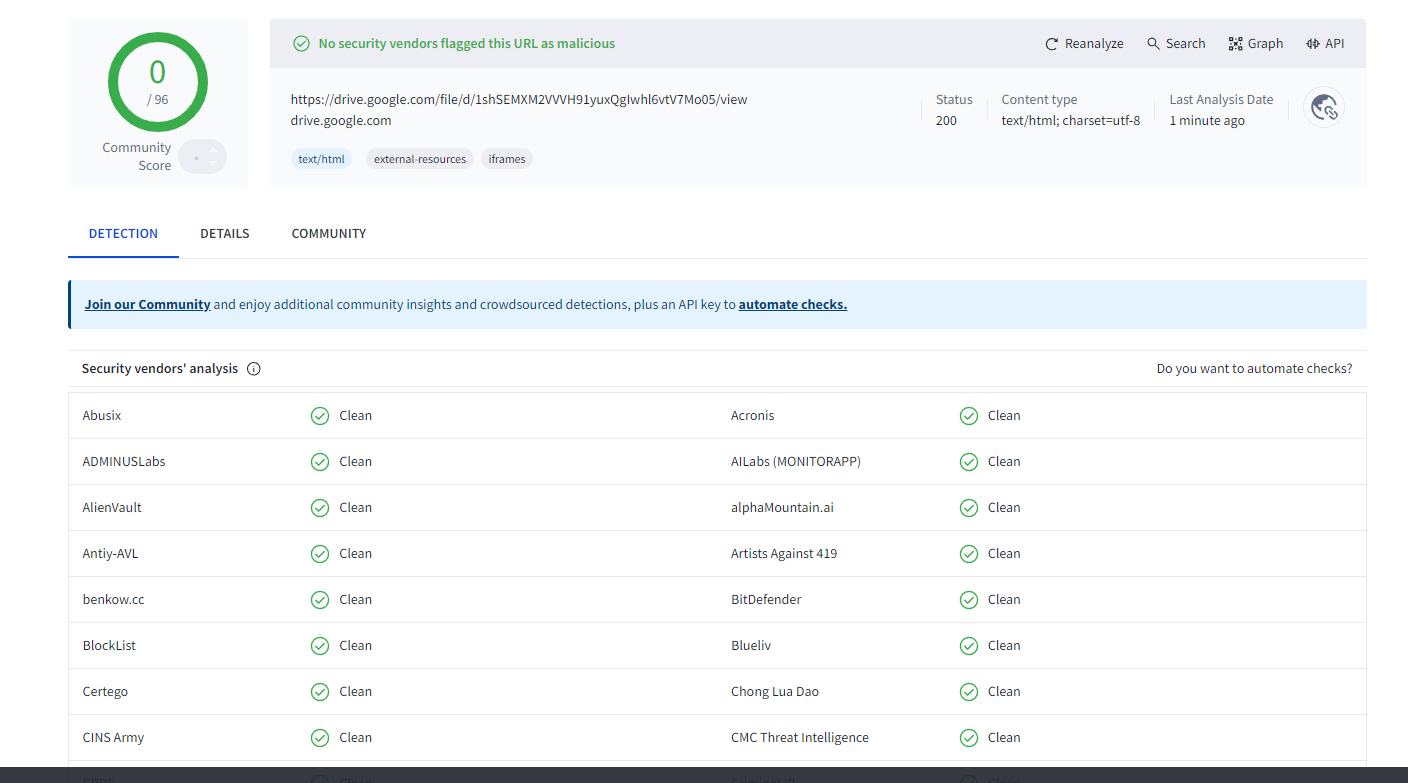The image size is (1408, 783).
Task: Click the Clean result for AlienVault
Action: tap(356, 508)
